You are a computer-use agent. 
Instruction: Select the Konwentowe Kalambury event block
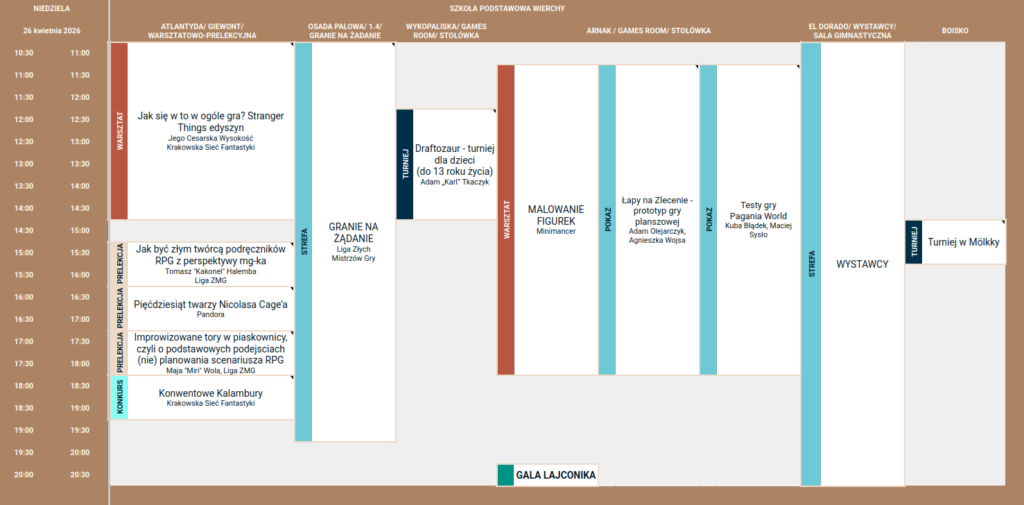click(x=211, y=397)
